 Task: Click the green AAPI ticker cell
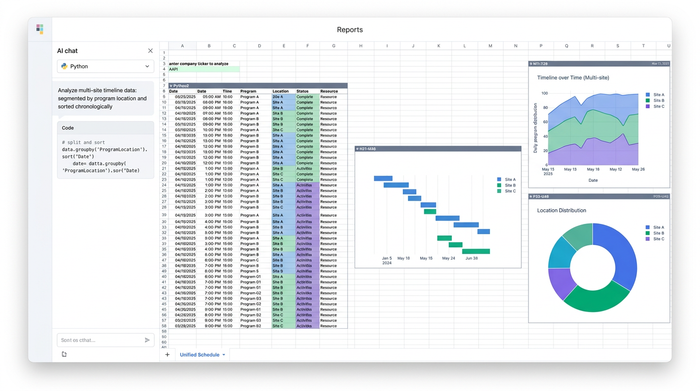coord(204,69)
